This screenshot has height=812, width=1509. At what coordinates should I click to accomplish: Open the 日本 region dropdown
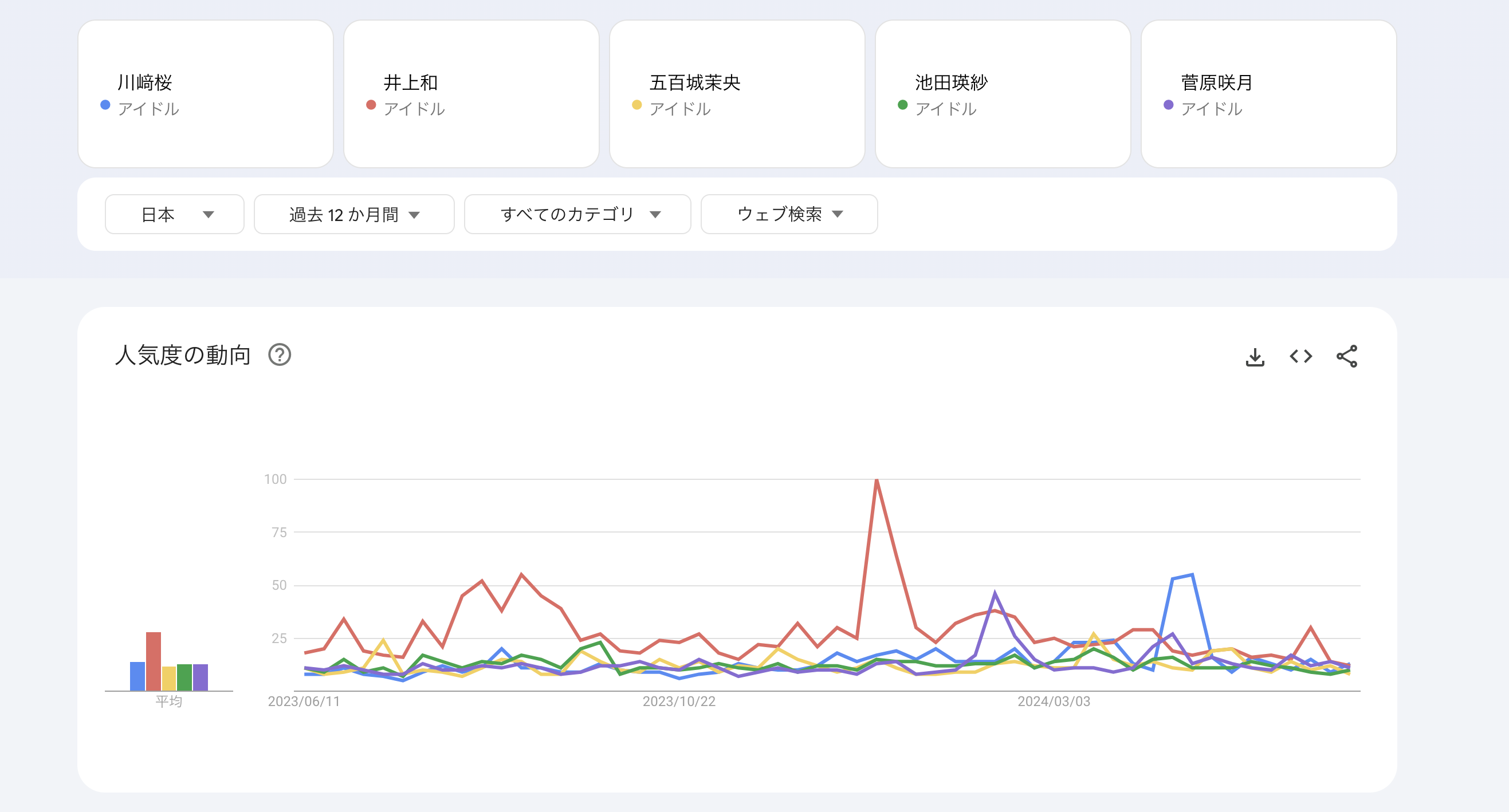point(175,214)
